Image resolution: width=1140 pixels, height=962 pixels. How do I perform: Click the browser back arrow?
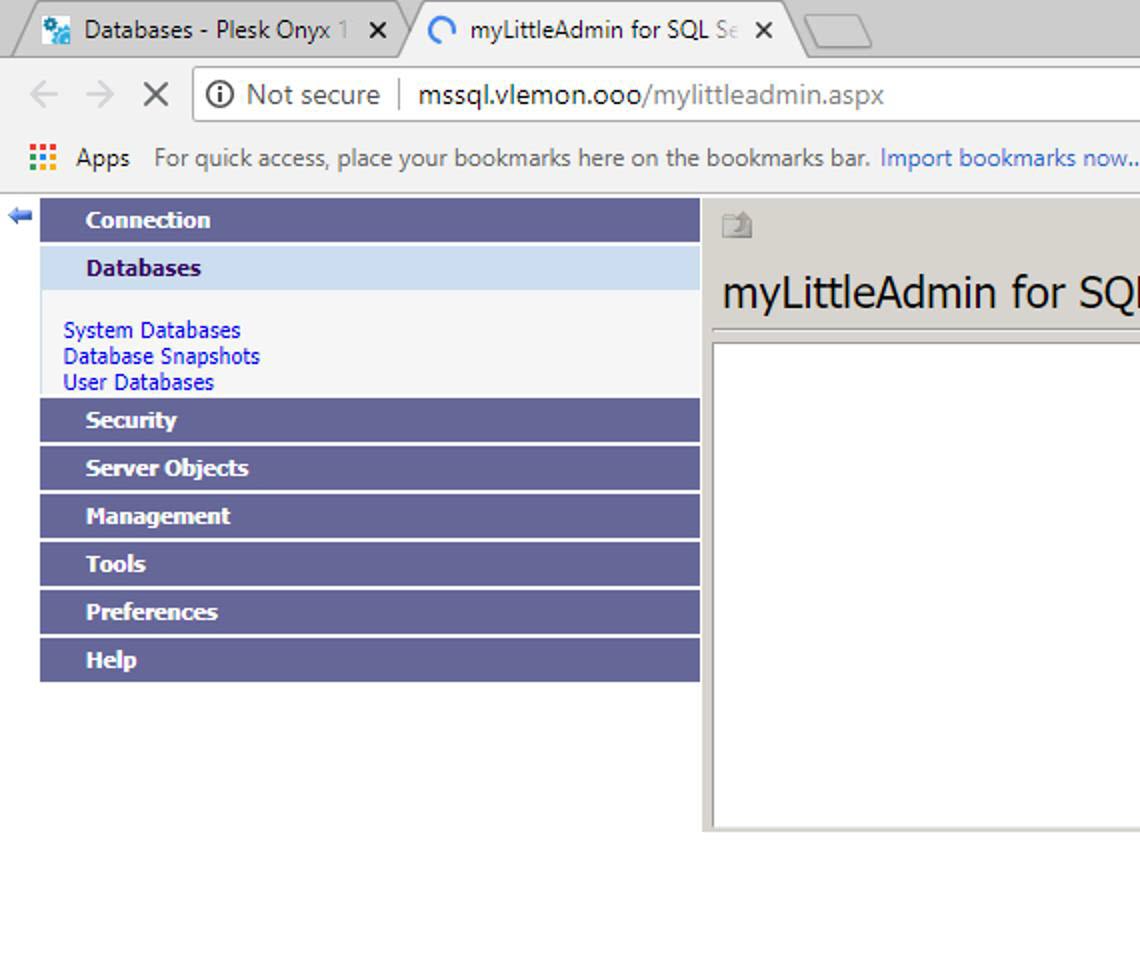pos(44,95)
